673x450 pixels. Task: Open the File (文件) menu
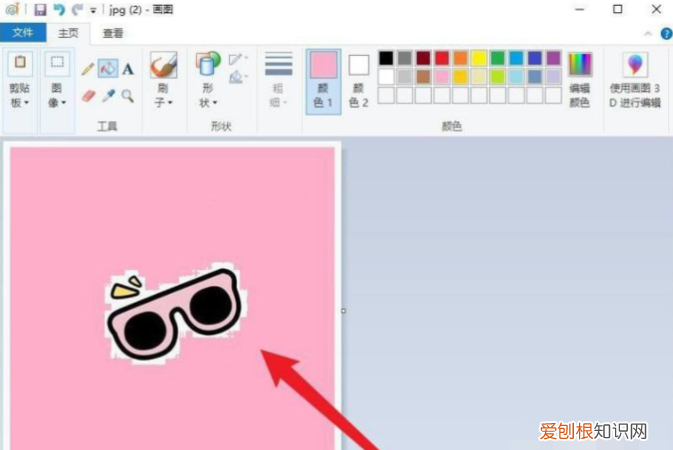tap(23, 33)
